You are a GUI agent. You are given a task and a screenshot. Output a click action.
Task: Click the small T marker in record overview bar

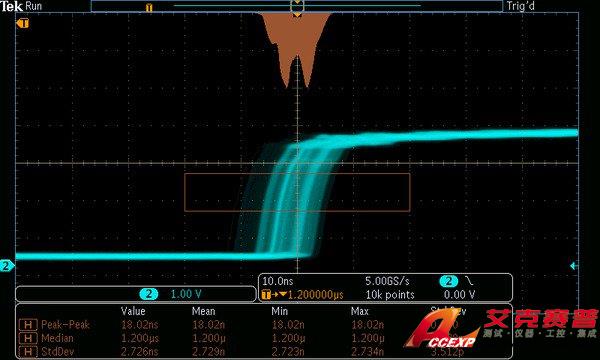point(149,7)
